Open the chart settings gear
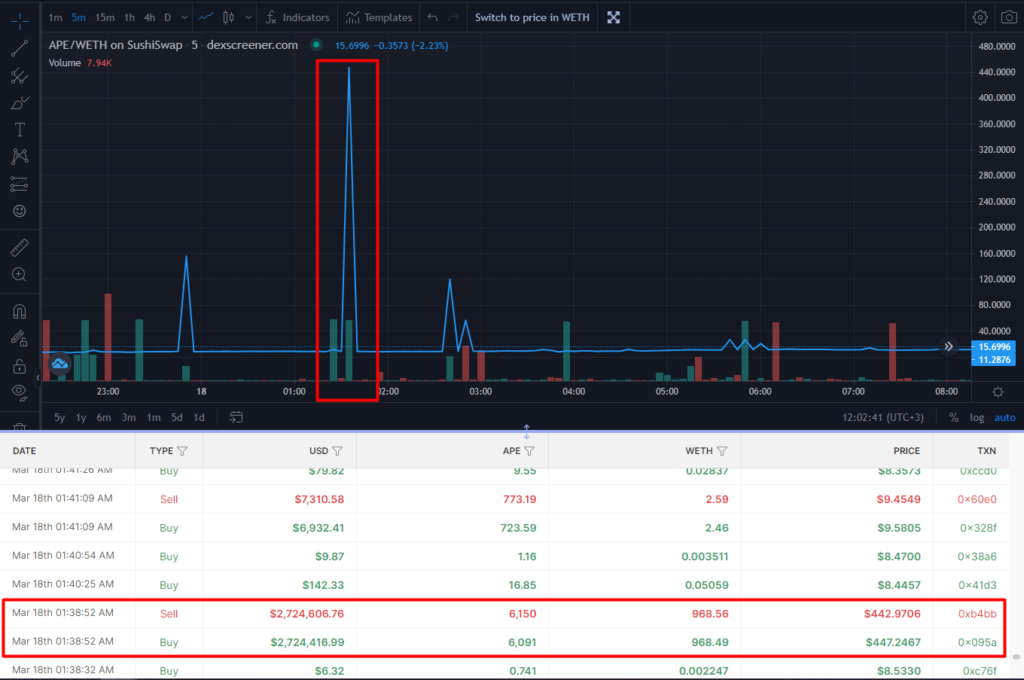This screenshot has width=1024, height=680. (x=980, y=17)
